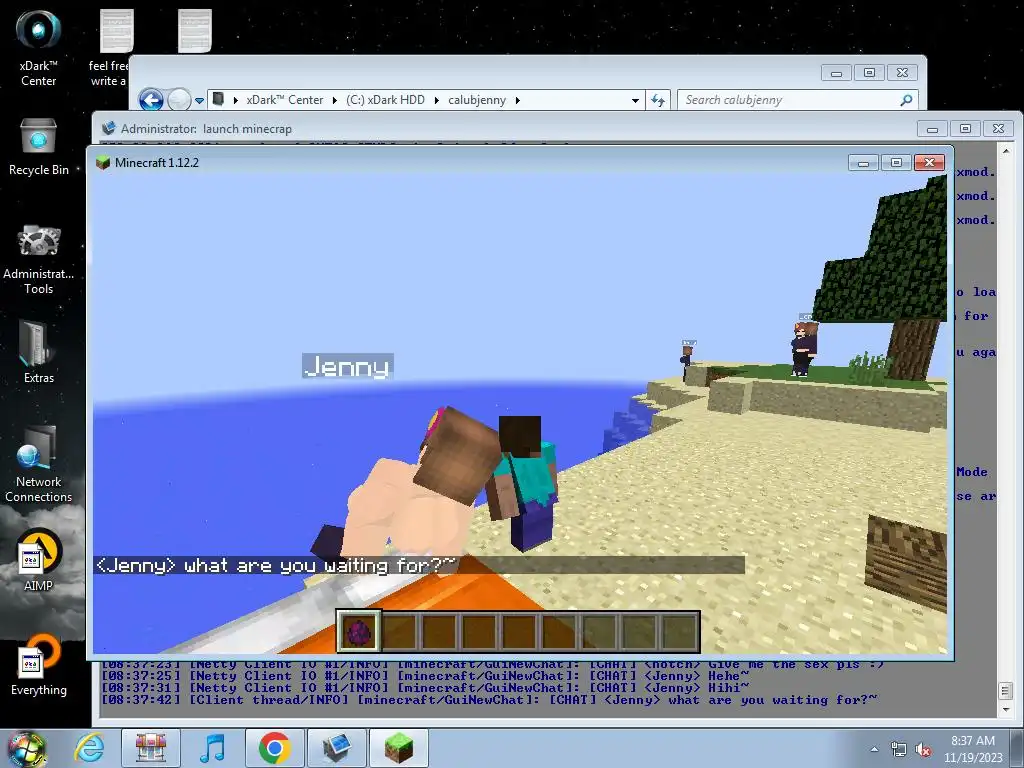Show hidden system tray icons
Screen dimensions: 1024x768
tap(874, 749)
